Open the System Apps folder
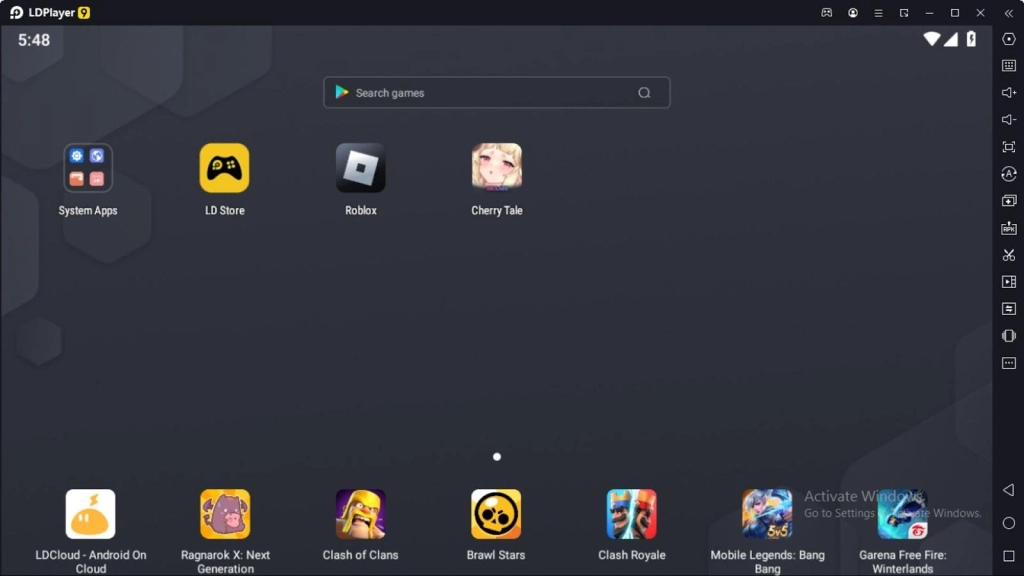The width and height of the screenshot is (1024, 576). pos(88,168)
